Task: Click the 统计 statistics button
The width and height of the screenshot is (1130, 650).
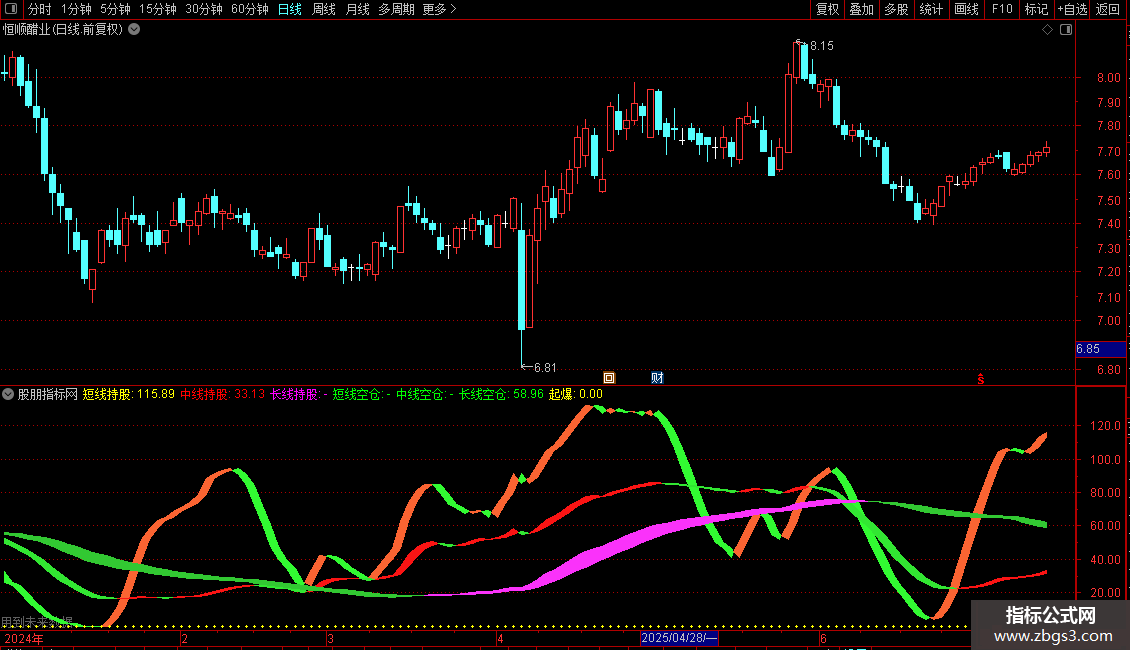Action: coord(931,9)
